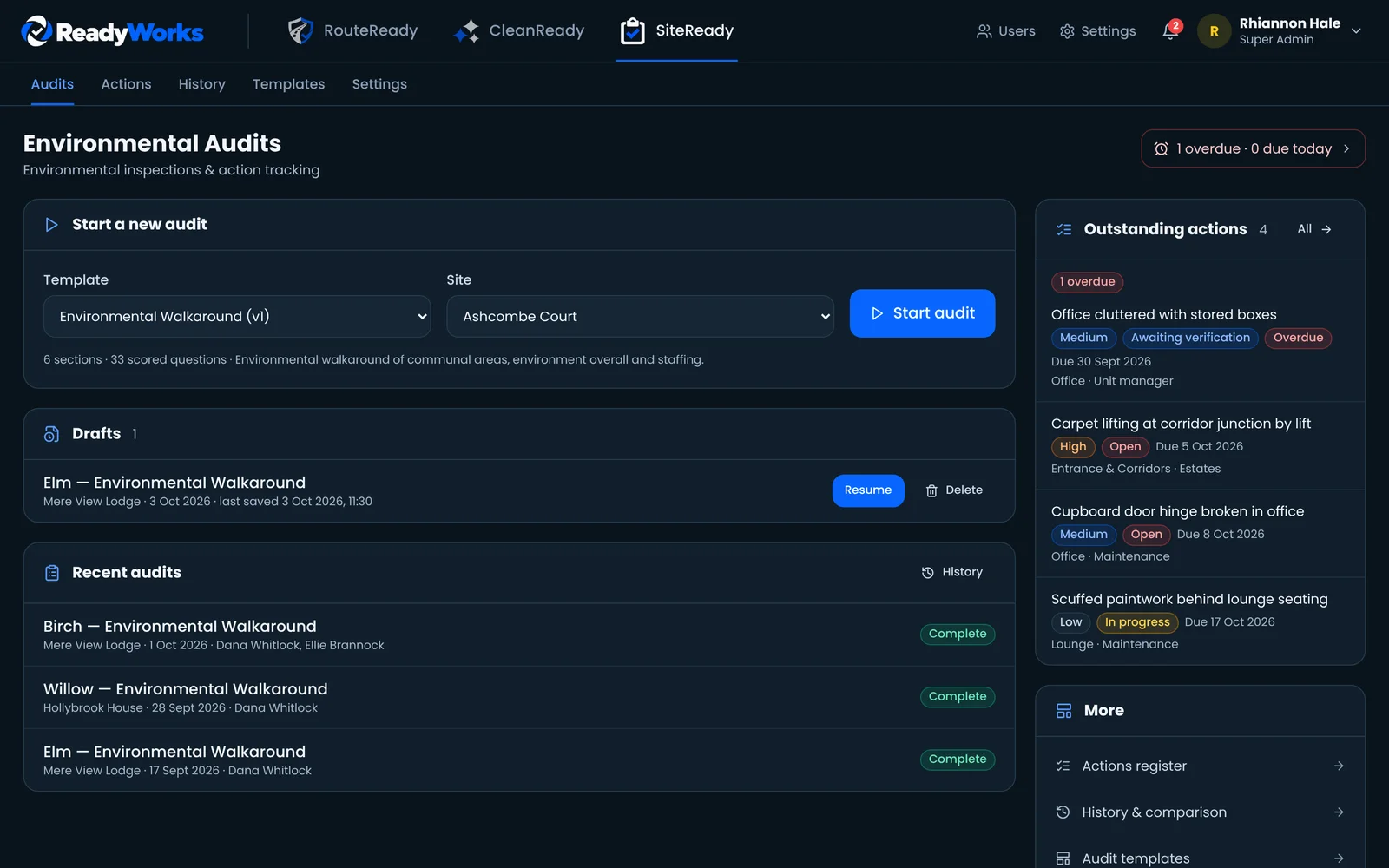Open Actions register link
The width and height of the screenshot is (1389, 868).
pos(1200,766)
